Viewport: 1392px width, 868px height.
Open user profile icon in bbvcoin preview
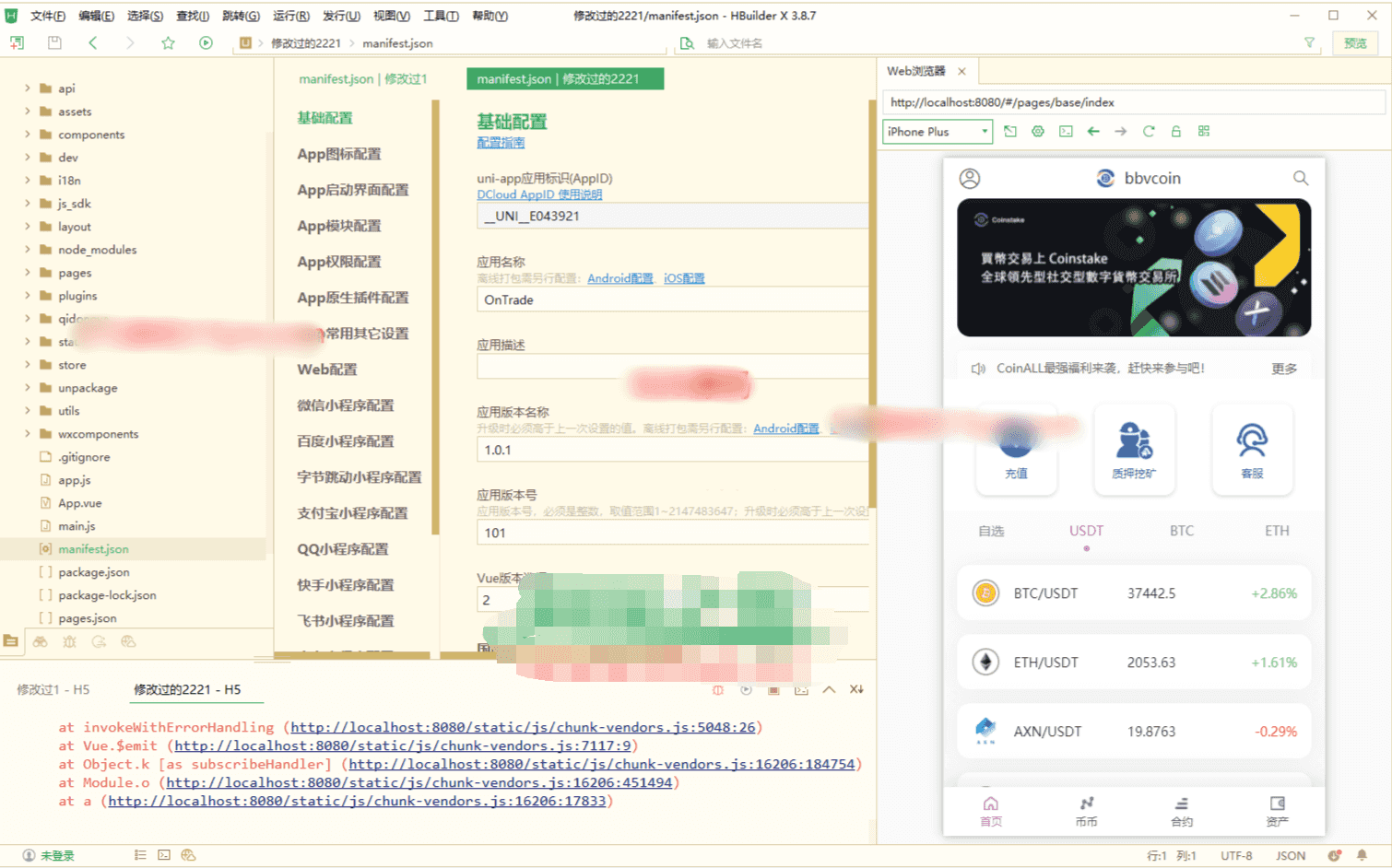click(970, 179)
